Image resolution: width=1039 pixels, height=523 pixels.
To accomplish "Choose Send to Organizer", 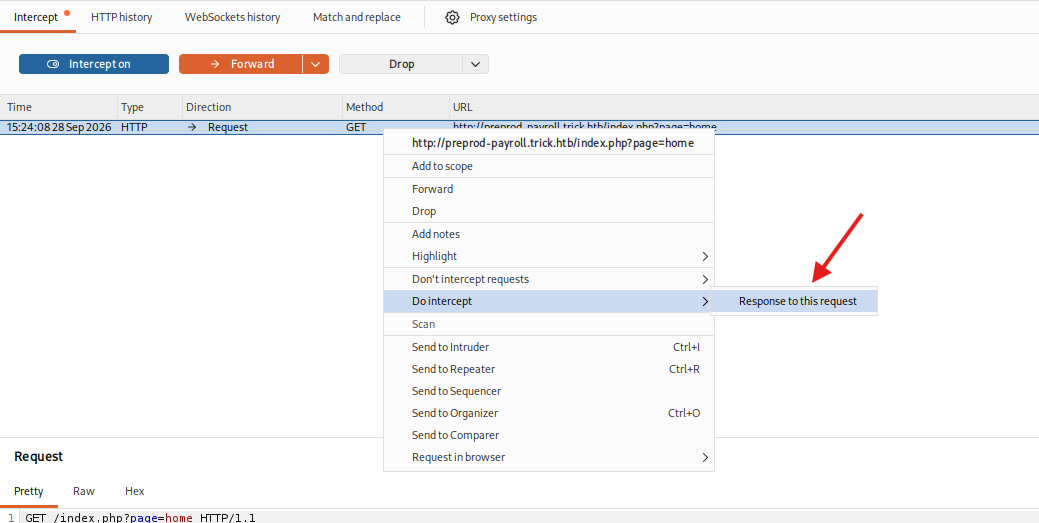I will (549, 413).
